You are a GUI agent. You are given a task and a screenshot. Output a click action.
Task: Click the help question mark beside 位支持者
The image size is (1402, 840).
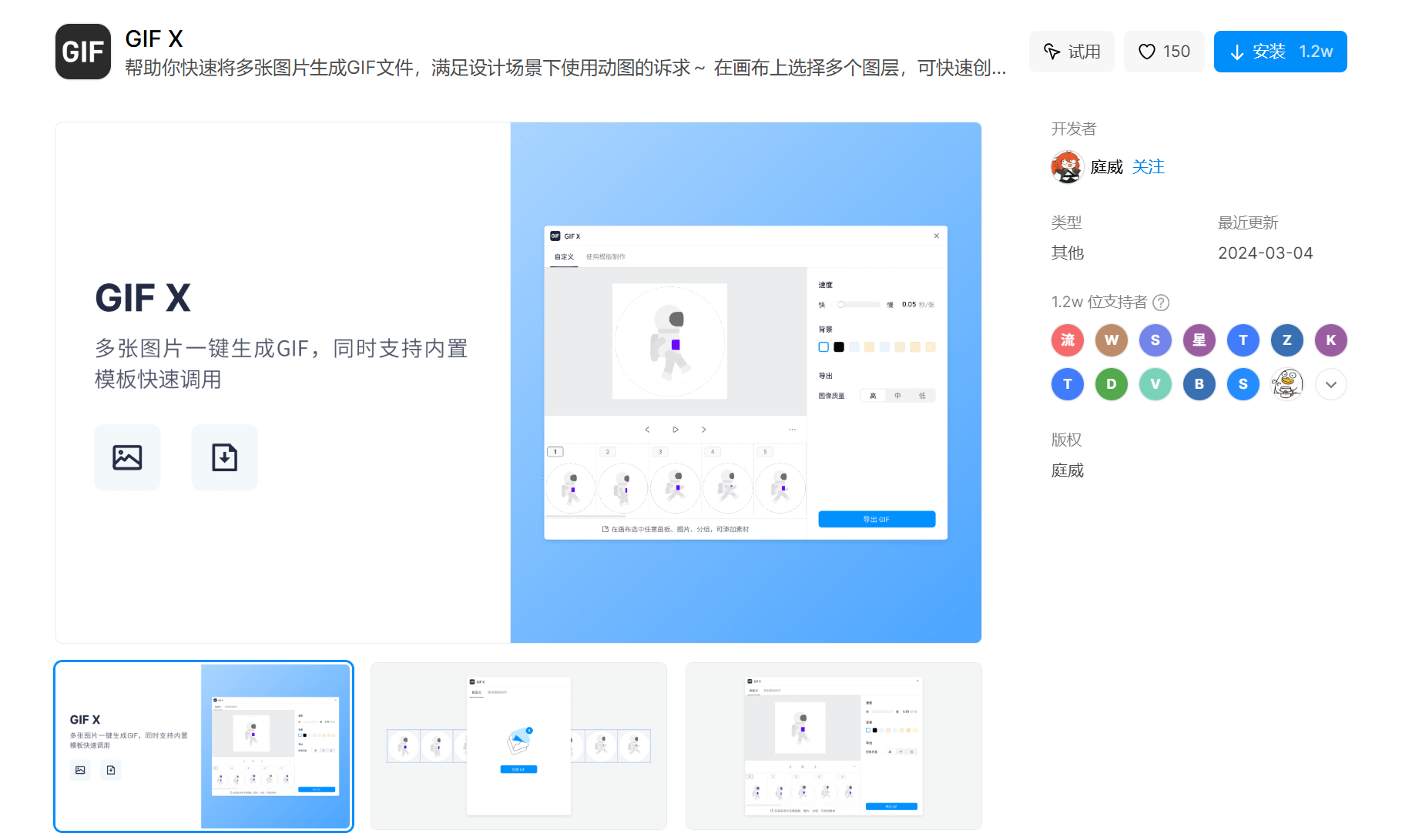click(1161, 303)
